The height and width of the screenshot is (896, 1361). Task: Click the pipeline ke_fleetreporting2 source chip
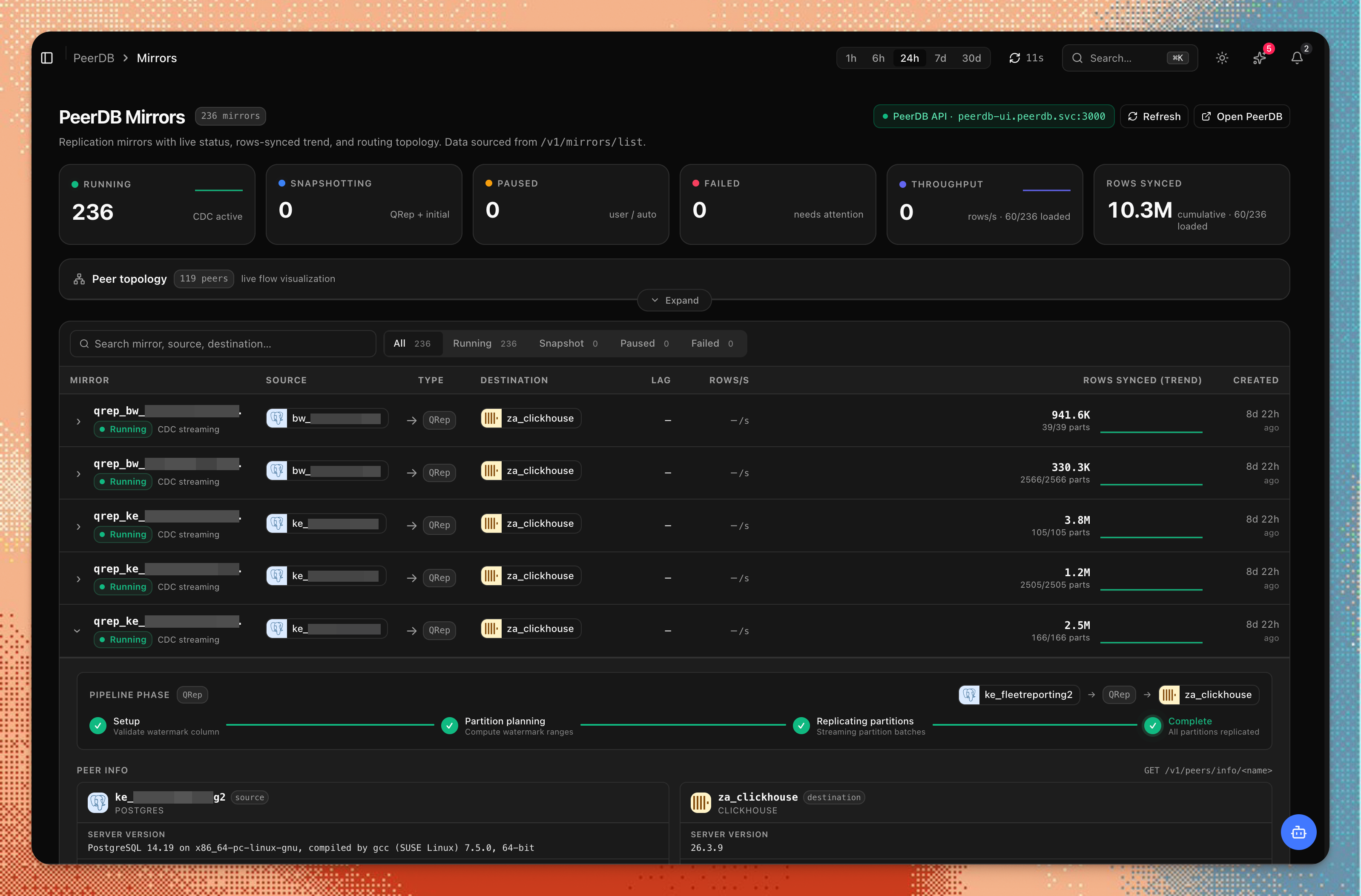tap(1019, 695)
